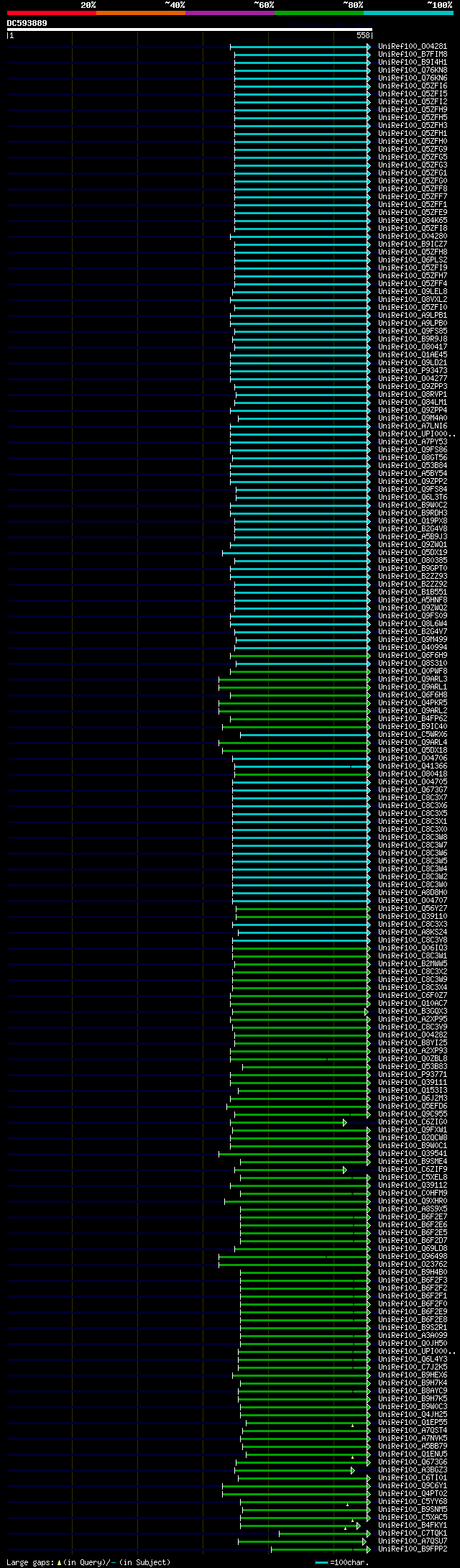
Task: Open hit UniRef100_B7FIM8
Action: [413, 55]
